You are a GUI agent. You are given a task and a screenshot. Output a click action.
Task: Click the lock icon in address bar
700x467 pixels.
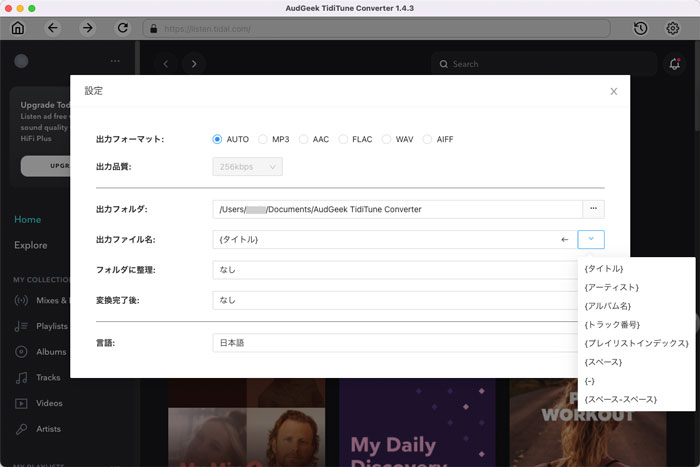click(x=154, y=29)
